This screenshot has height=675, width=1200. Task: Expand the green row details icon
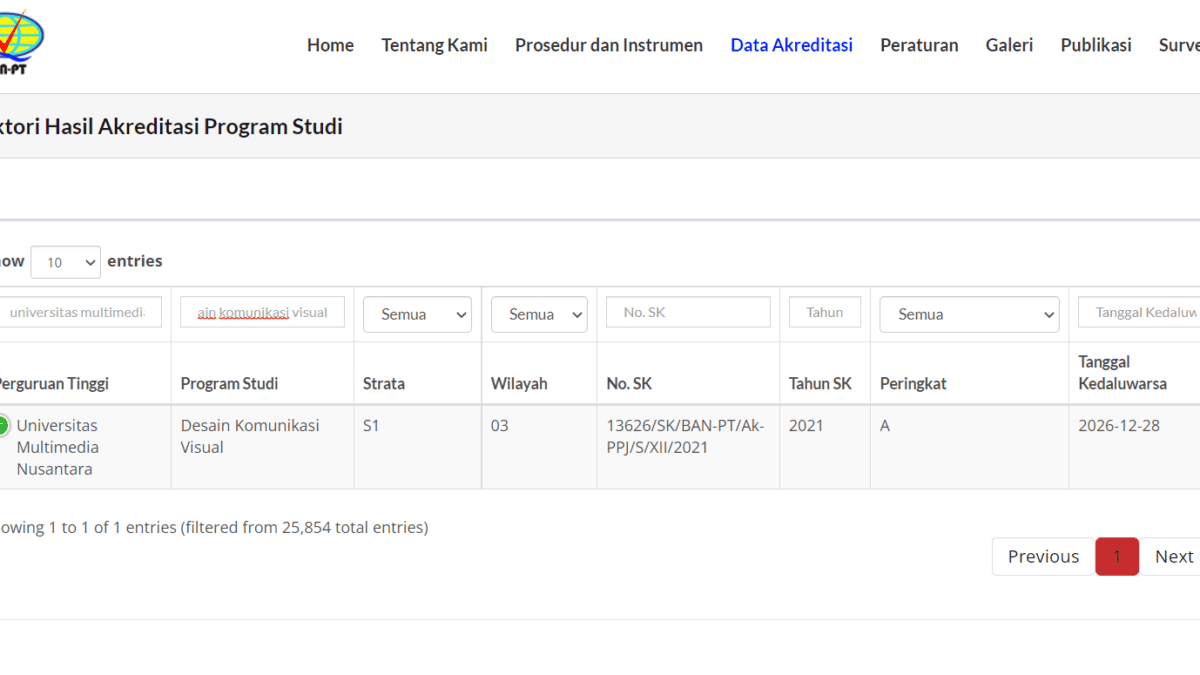[3, 426]
